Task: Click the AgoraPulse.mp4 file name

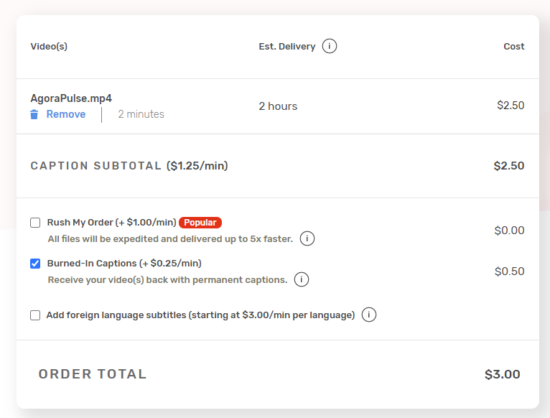Action: 71,98
